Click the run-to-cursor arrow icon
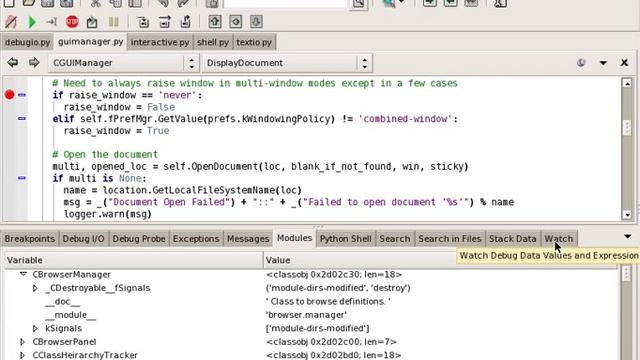The image size is (640, 360). pos(51,22)
